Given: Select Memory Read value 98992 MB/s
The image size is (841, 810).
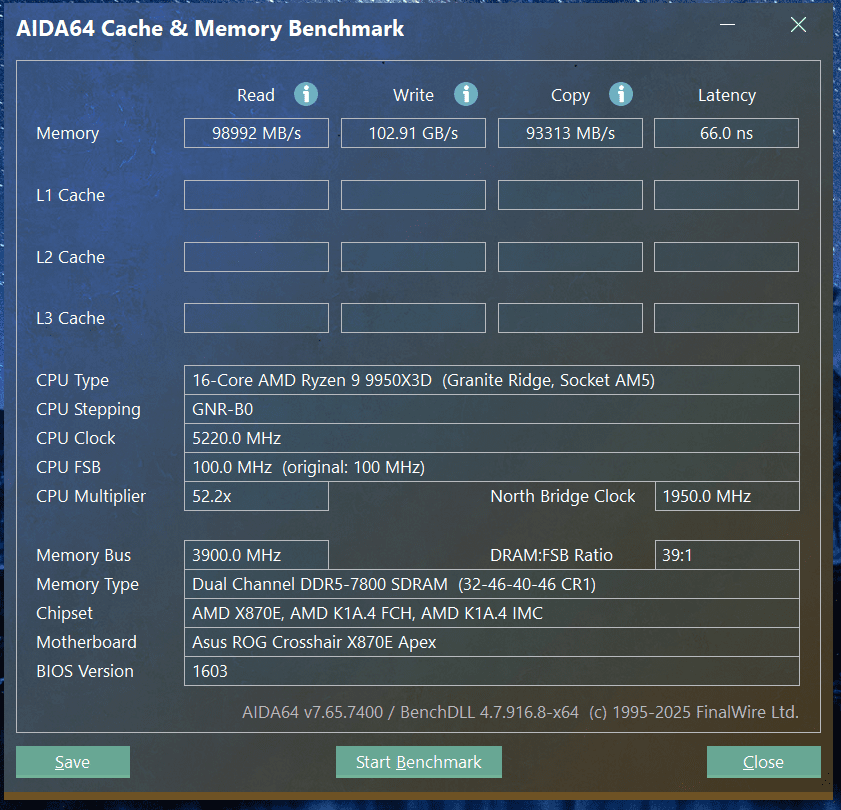Looking at the screenshot, I should pyautogui.click(x=256, y=133).
